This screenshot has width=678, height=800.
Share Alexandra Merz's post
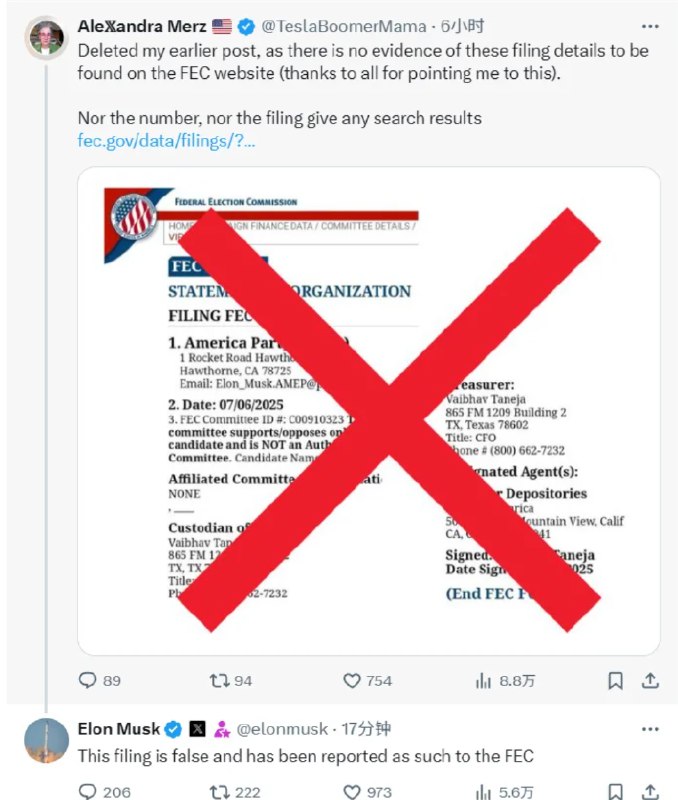(650, 680)
